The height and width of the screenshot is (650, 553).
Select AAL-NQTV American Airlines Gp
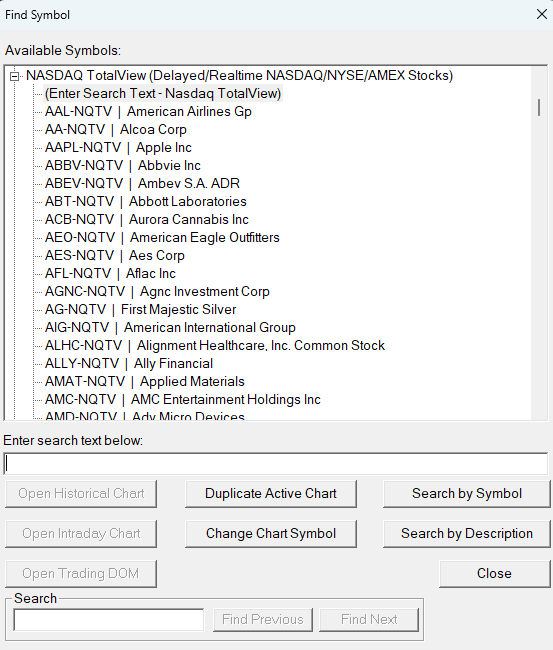click(x=148, y=112)
